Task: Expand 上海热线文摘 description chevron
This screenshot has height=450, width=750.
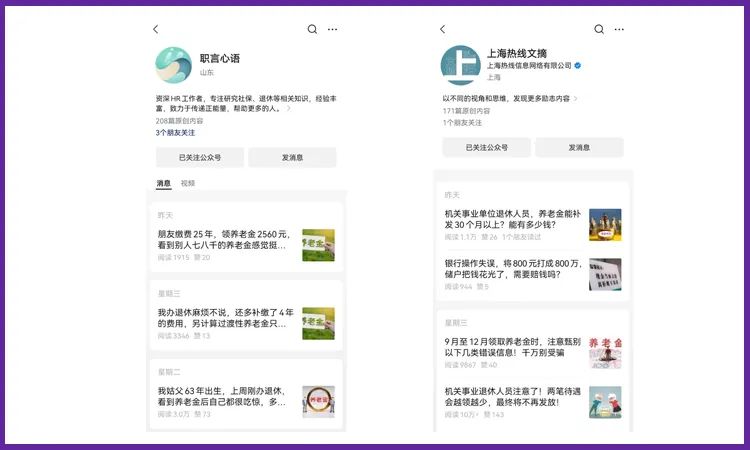Action: (x=575, y=99)
